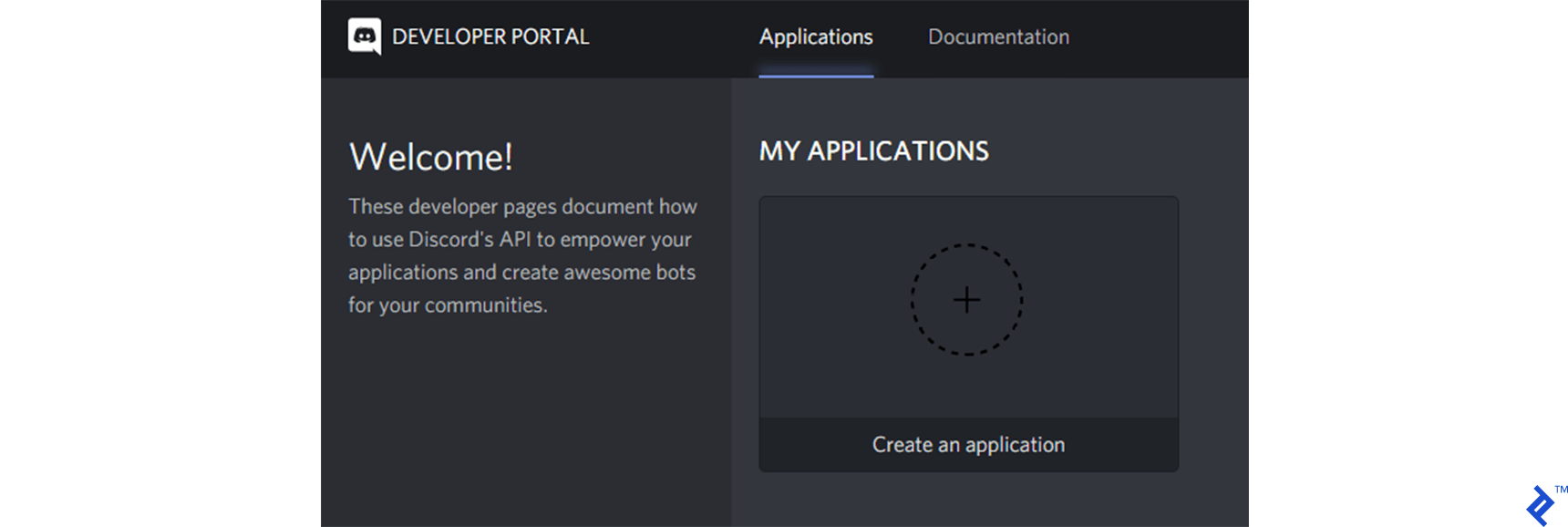Click the 'applications and create awesome bots' line
The width and height of the screenshot is (1568, 527).
(x=521, y=273)
